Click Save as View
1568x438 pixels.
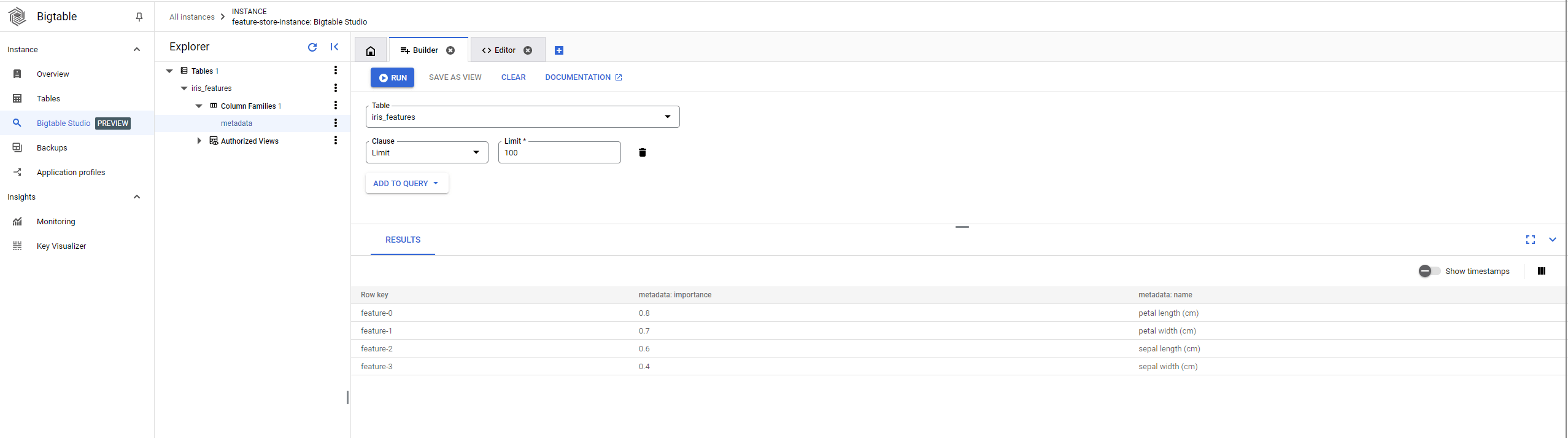(455, 77)
